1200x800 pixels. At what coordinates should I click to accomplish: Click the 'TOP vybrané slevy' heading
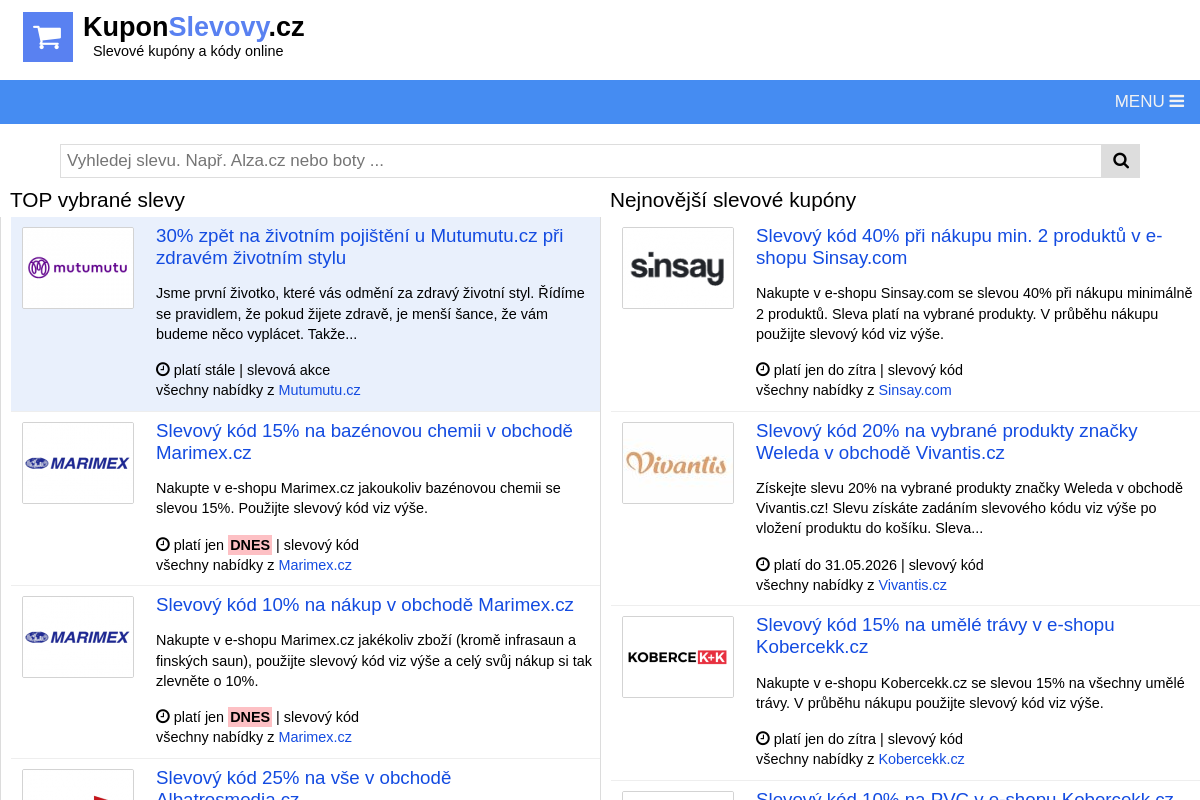click(98, 200)
